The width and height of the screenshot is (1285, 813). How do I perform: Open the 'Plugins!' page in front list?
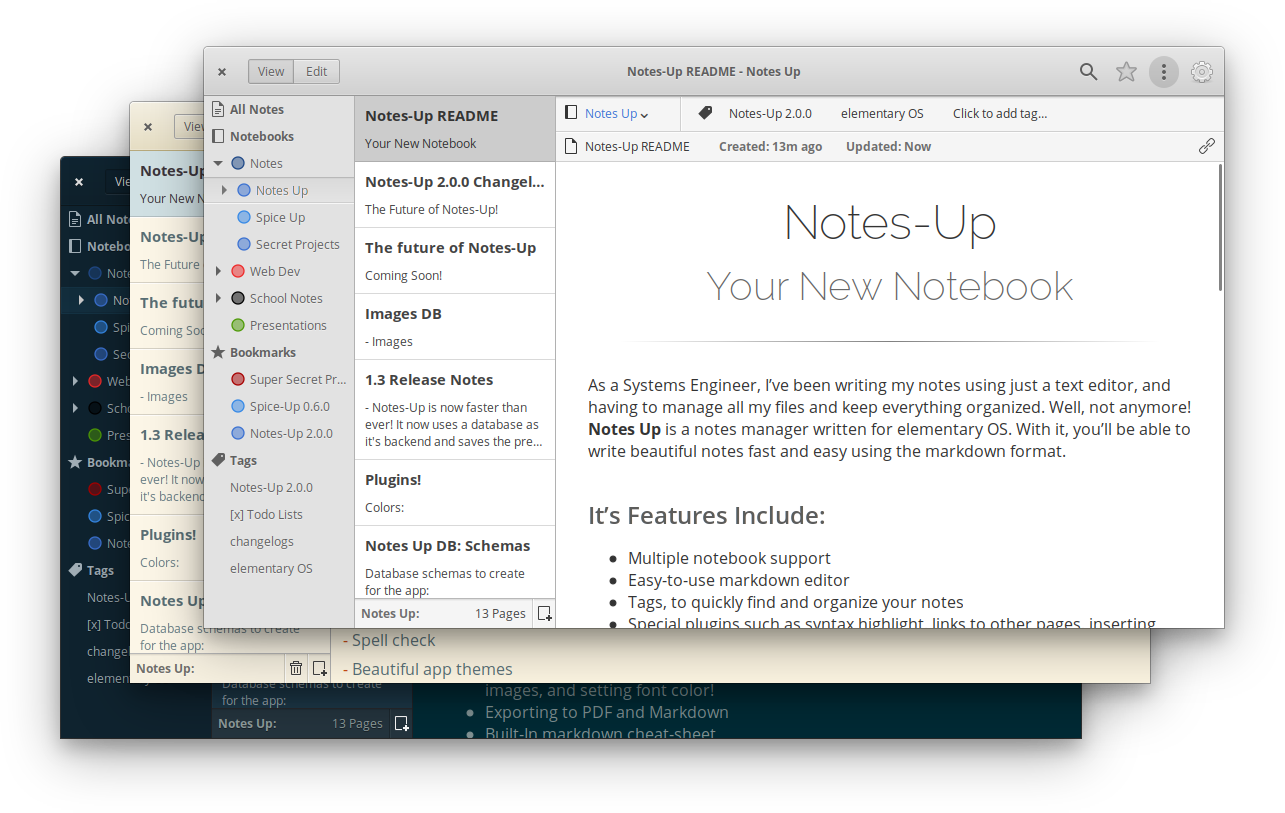coord(455,492)
